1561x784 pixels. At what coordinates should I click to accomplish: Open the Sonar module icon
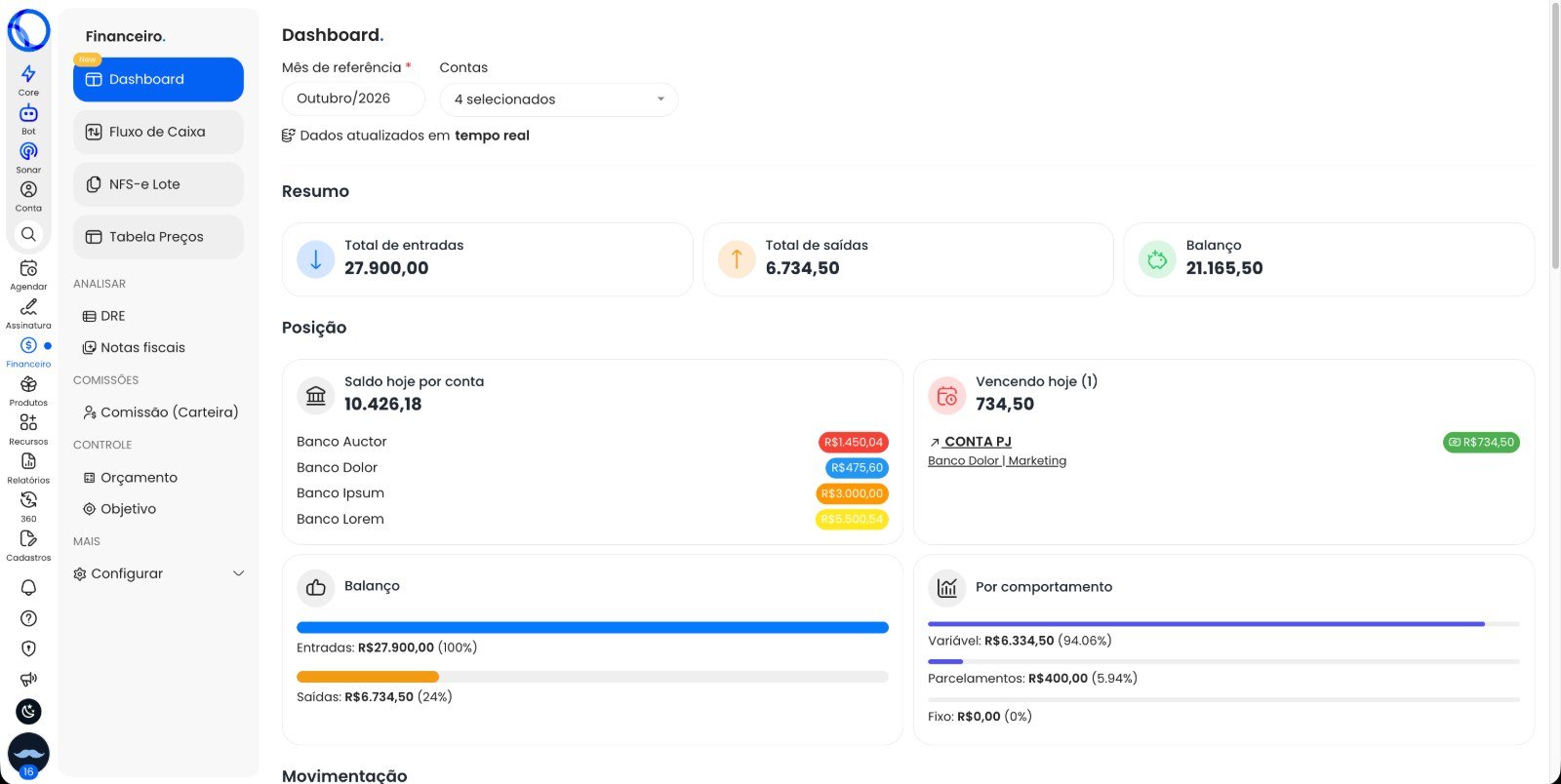[x=28, y=151]
